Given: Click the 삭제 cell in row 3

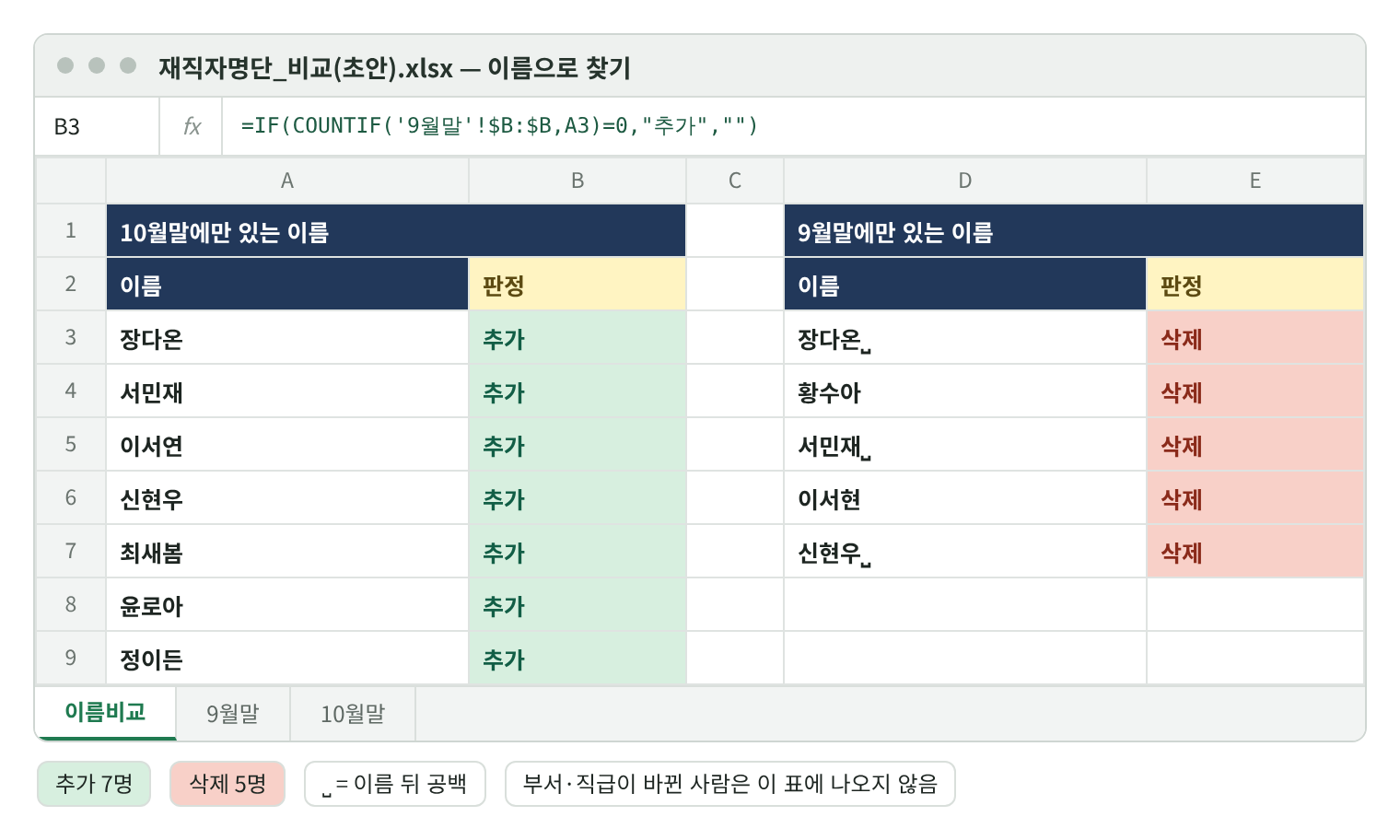Looking at the screenshot, I should point(1255,337).
